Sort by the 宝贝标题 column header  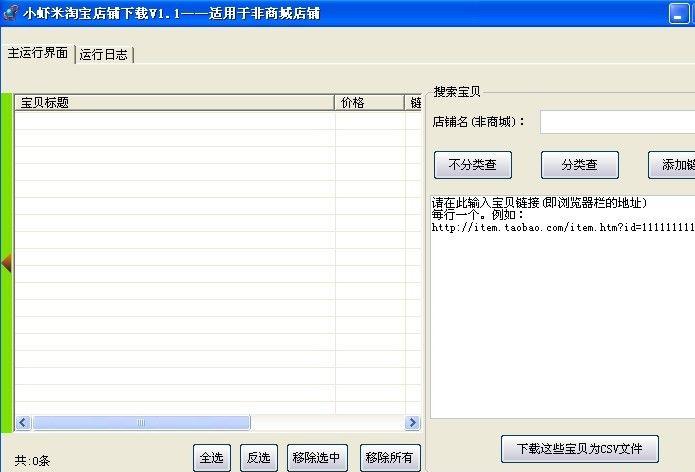coord(174,102)
